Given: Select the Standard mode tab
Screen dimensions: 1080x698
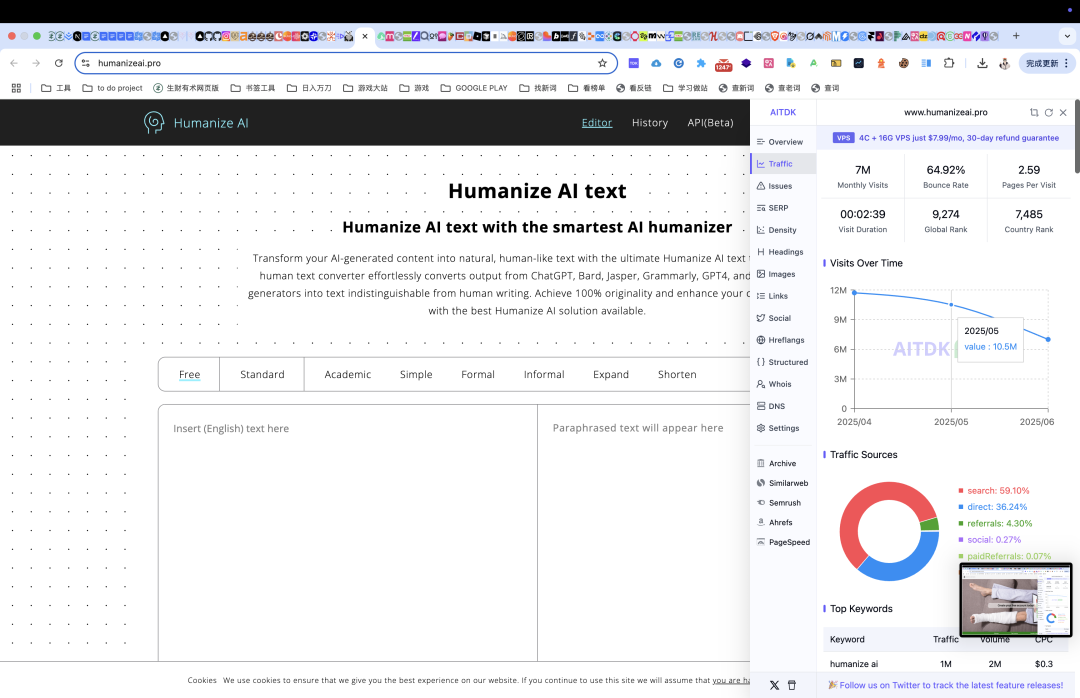Looking at the screenshot, I should pyautogui.click(x=262, y=374).
